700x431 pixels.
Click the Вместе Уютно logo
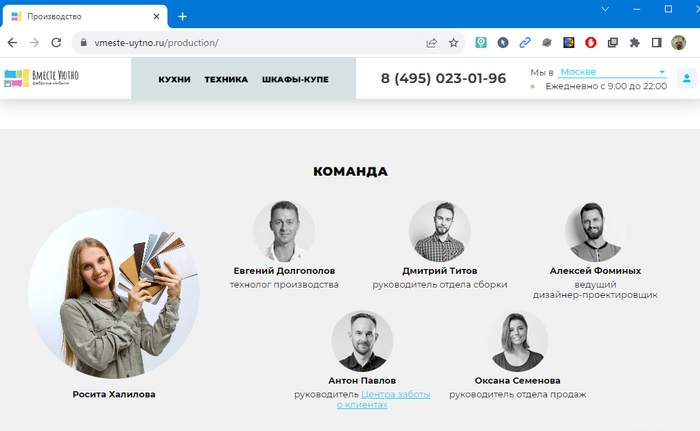tap(41, 78)
